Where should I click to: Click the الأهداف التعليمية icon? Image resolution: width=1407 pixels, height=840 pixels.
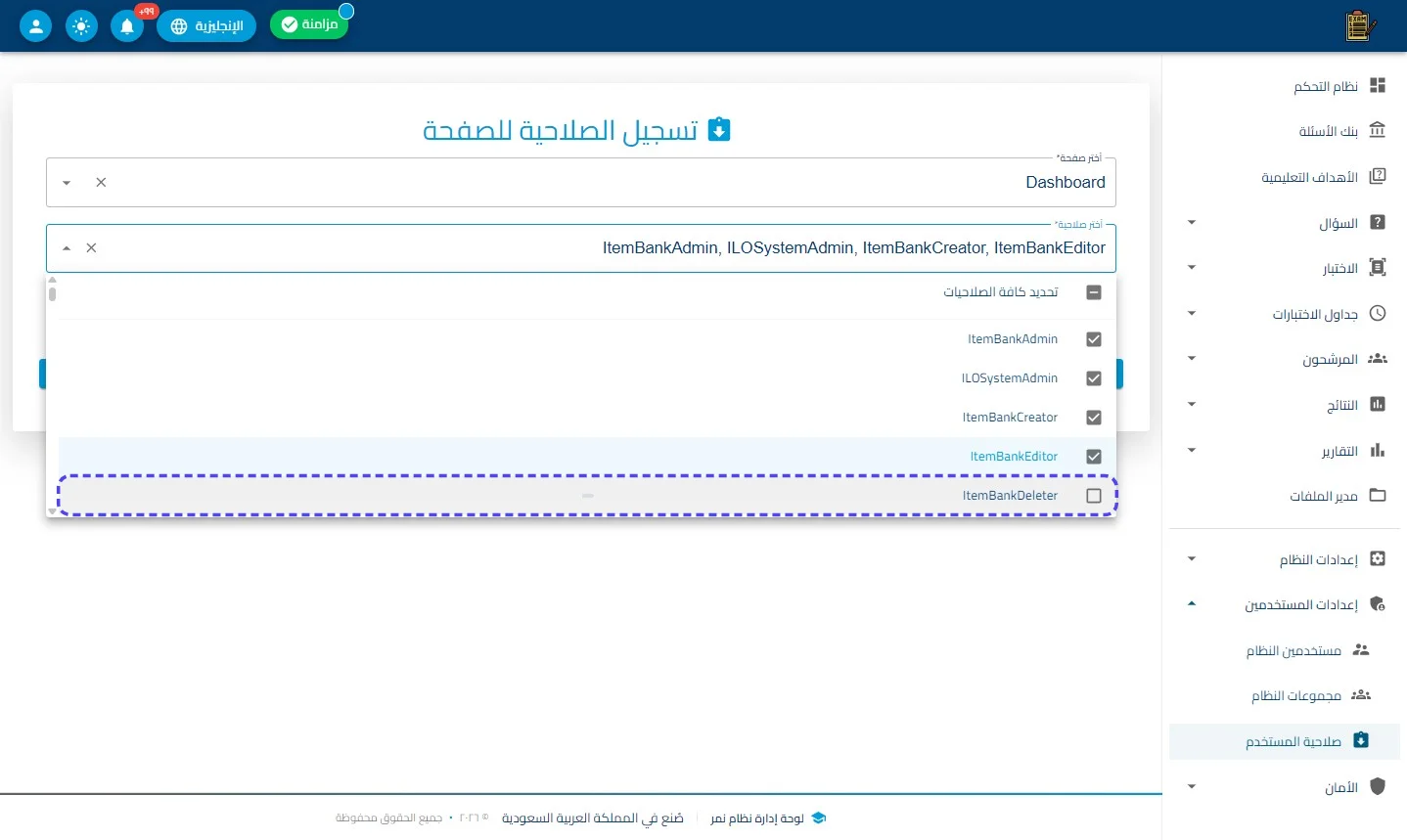pos(1378,177)
